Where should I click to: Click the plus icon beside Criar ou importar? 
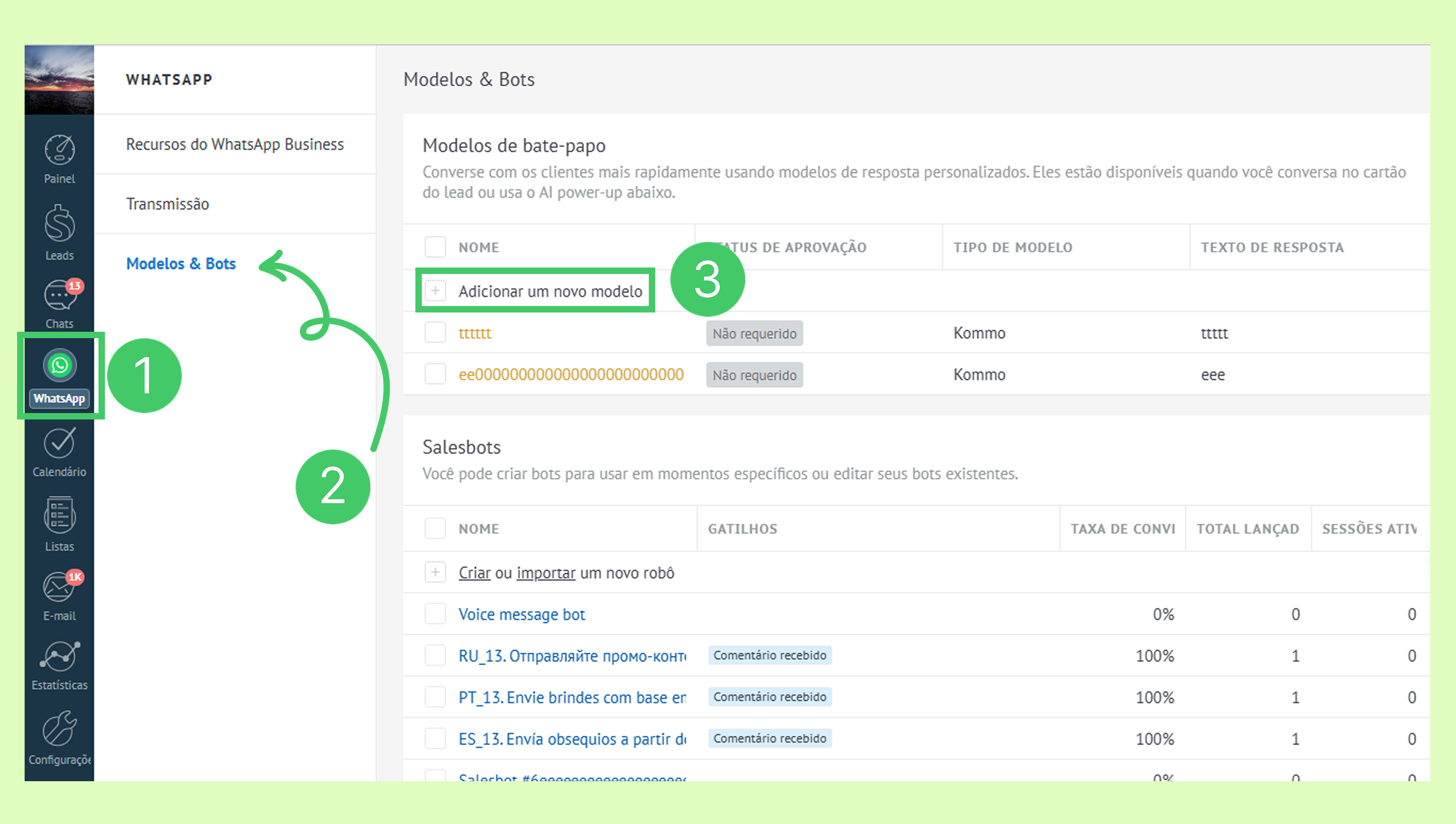pos(435,573)
